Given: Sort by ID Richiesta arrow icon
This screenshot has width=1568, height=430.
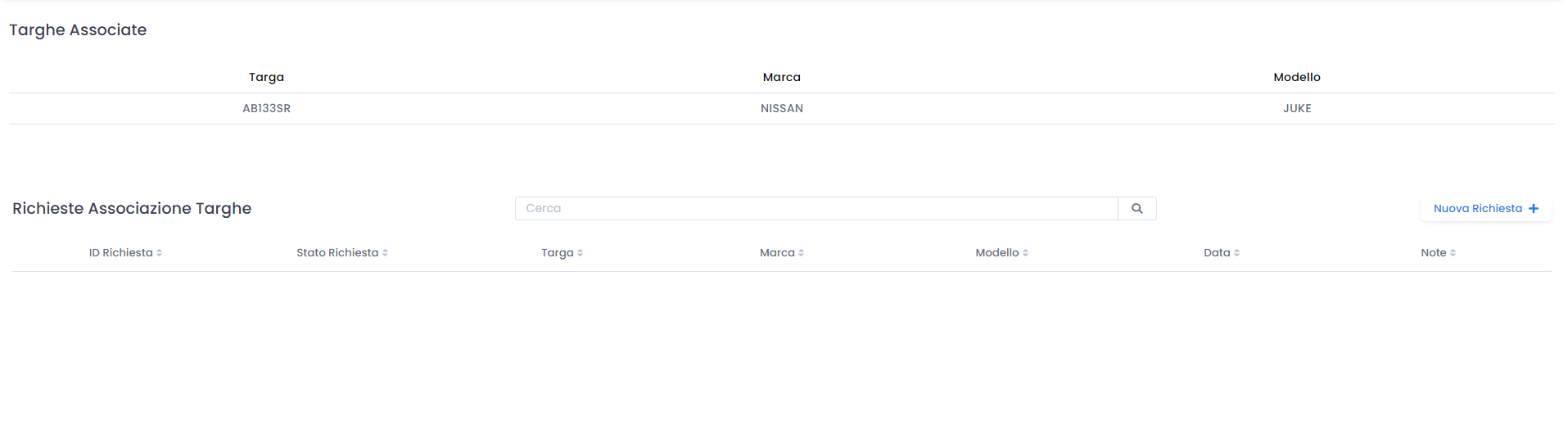Looking at the screenshot, I should coord(159,253).
